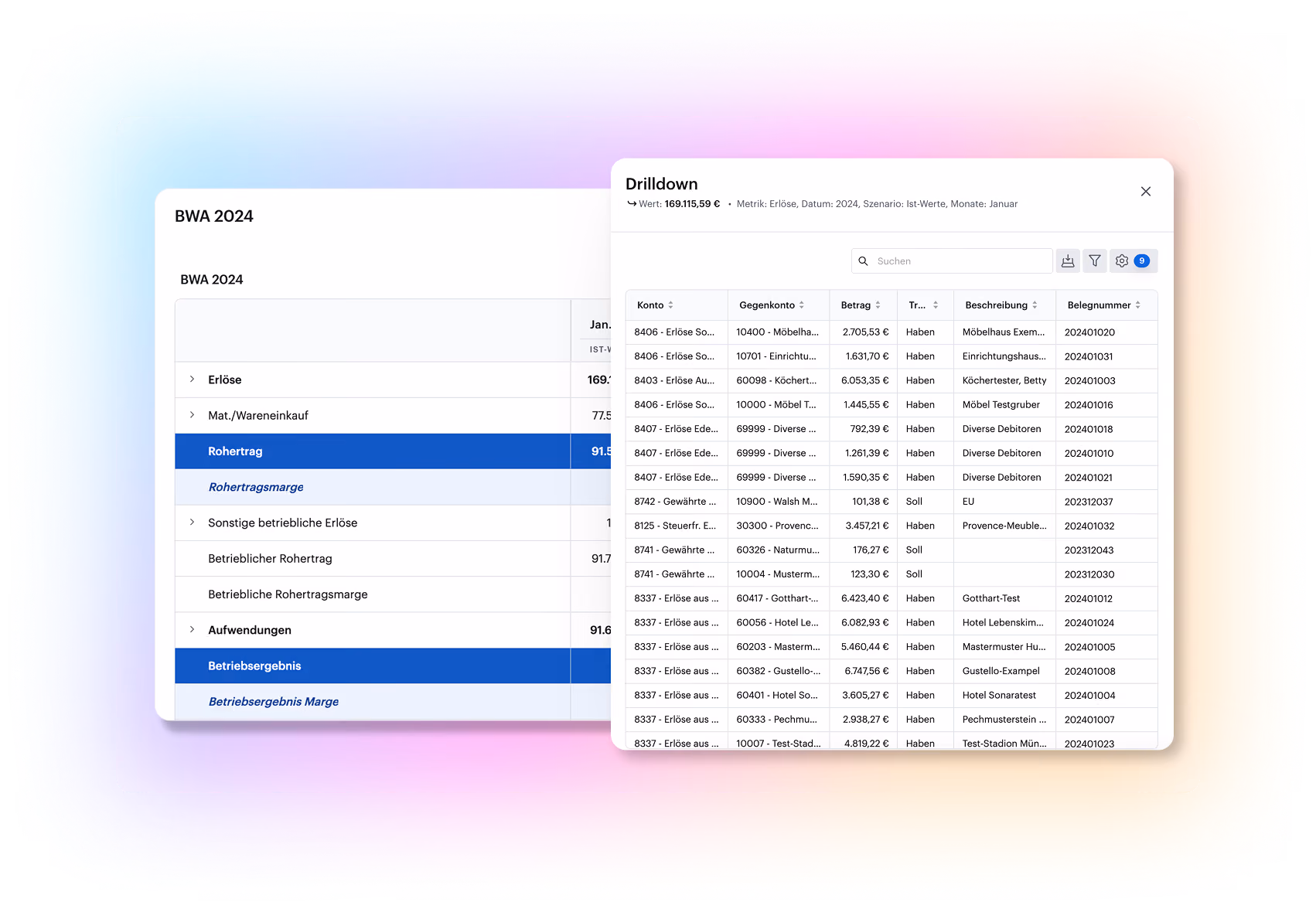The height and width of the screenshot is (909, 1316).
Task: Click Betrieblicher Rohertrag row label
Action: pos(270,559)
